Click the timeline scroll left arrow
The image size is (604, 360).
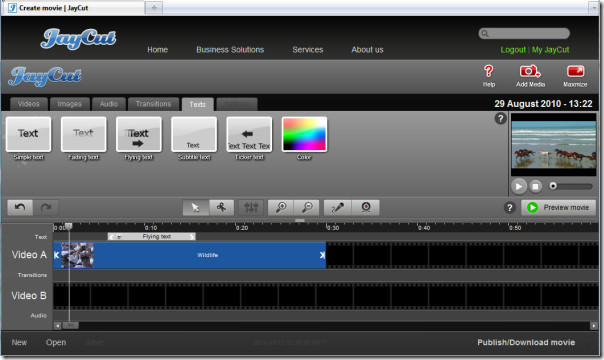coord(57,326)
